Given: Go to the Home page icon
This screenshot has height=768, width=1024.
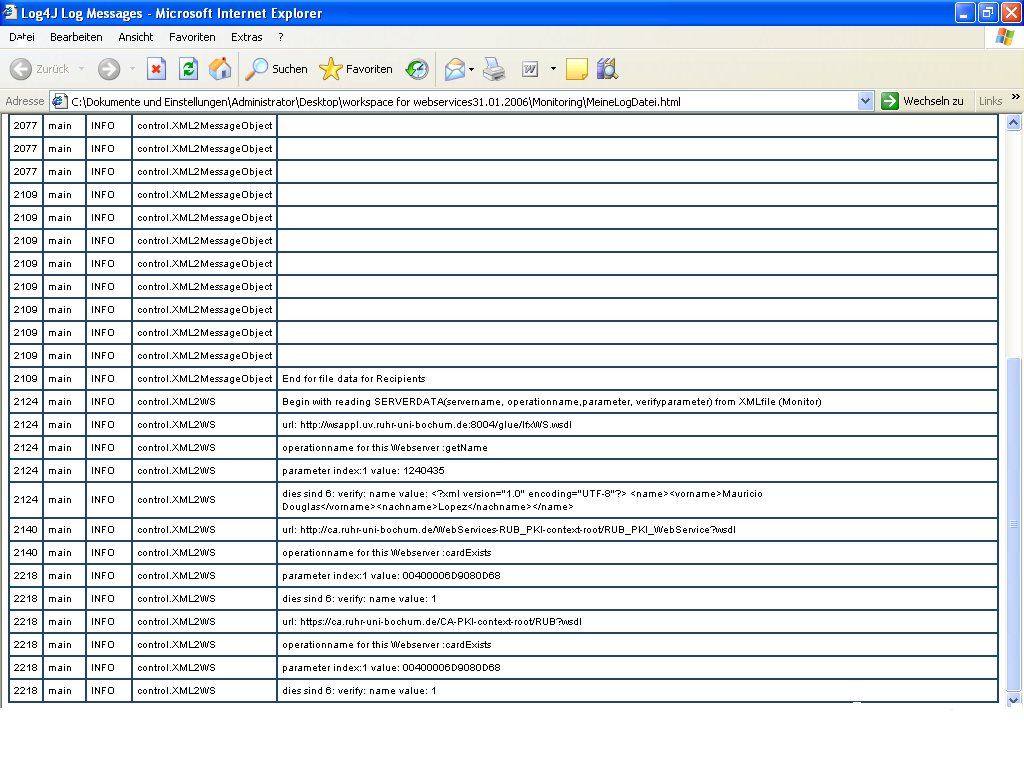Looking at the screenshot, I should coord(220,69).
